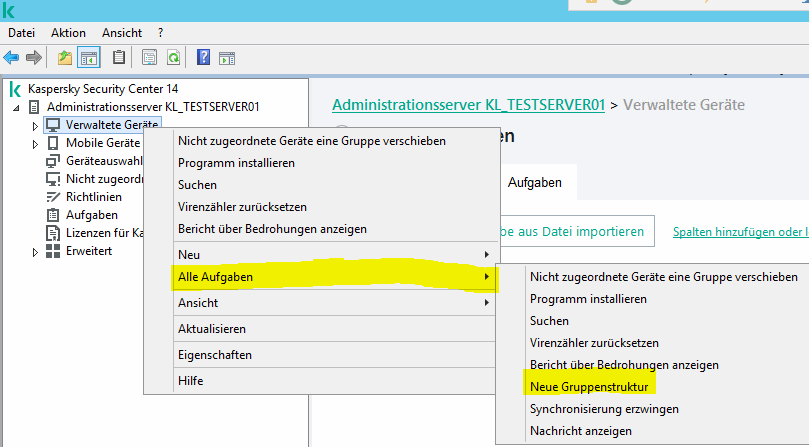Choose Hilfe in context menu
Viewport: 809px width, 447px height.
click(x=190, y=381)
